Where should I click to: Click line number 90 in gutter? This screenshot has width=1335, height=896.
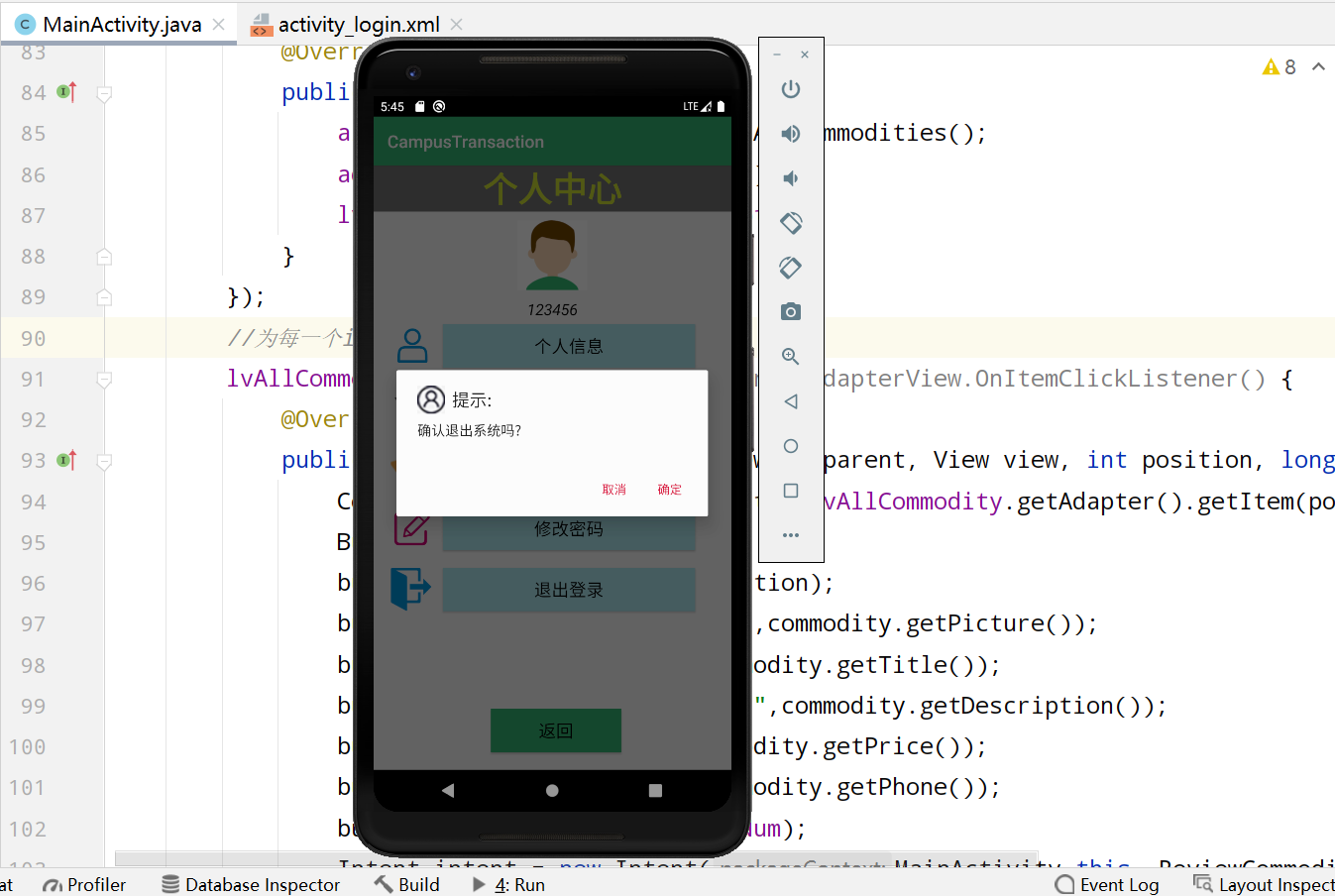click(33, 338)
